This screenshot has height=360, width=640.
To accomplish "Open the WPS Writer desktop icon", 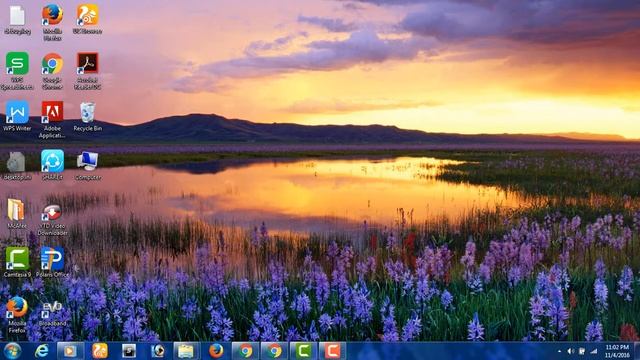I will tap(17, 116).
